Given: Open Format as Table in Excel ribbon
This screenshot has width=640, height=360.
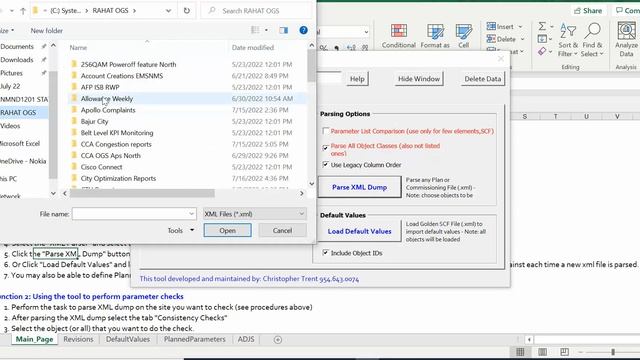Looking at the screenshot, I should [x=435, y=36].
